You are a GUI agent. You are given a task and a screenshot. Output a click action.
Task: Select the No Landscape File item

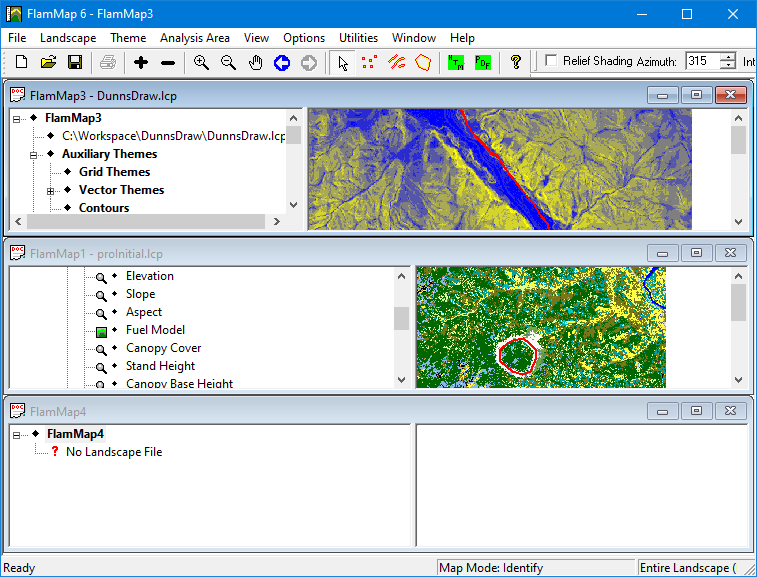[x=114, y=452]
